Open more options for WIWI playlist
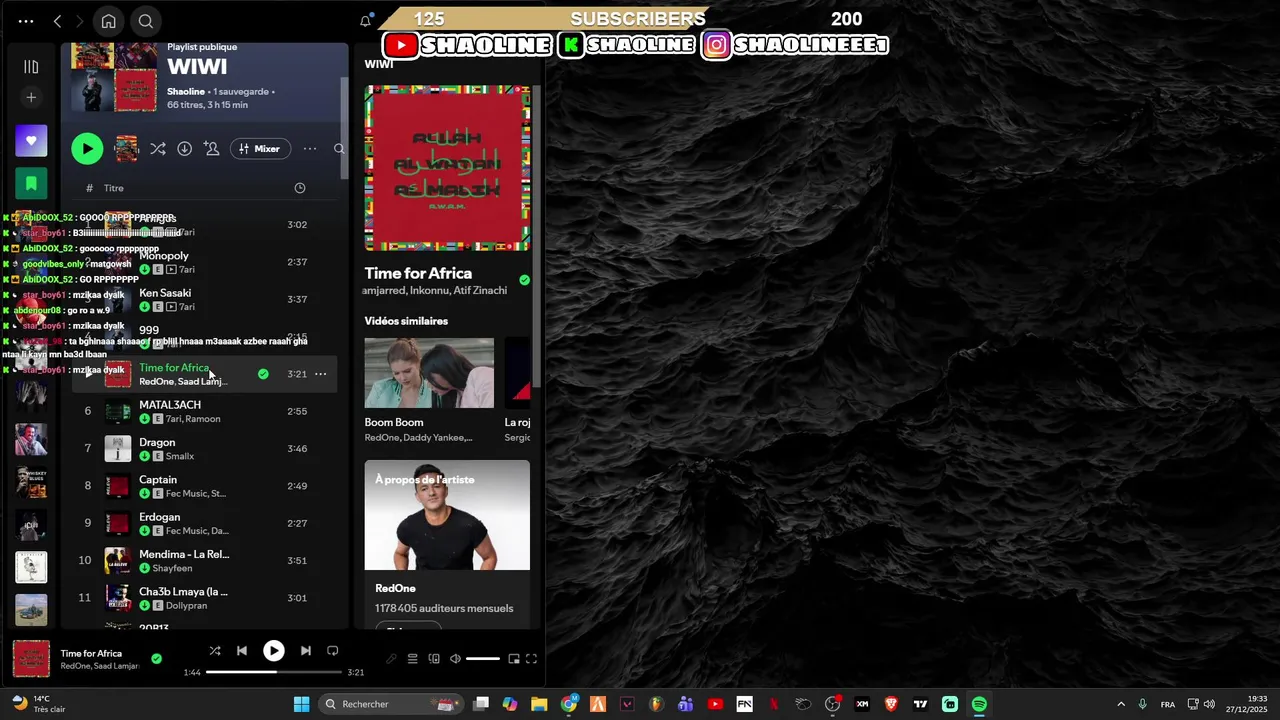This screenshot has height=720, width=1280. [310, 149]
